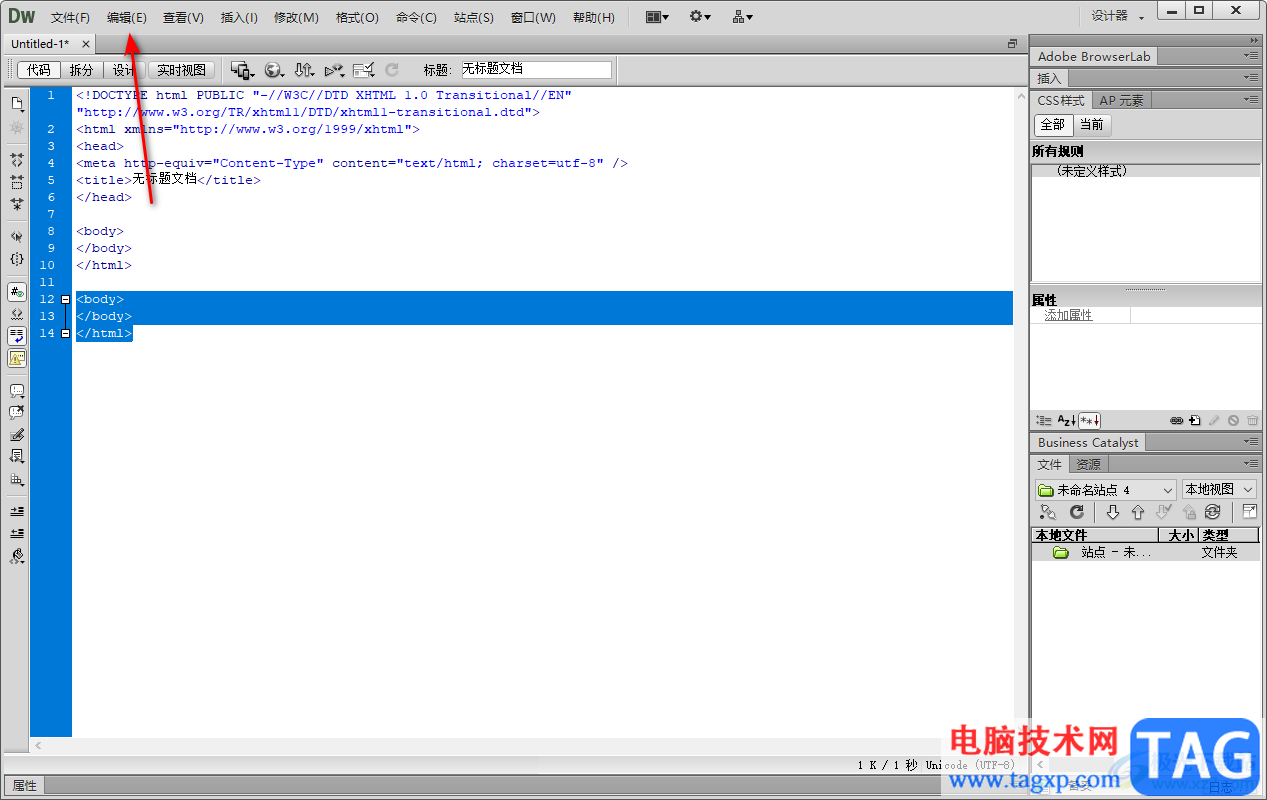Open the 帮助(H) menu
The height and width of the screenshot is (800, 1267).
[594, 18]
